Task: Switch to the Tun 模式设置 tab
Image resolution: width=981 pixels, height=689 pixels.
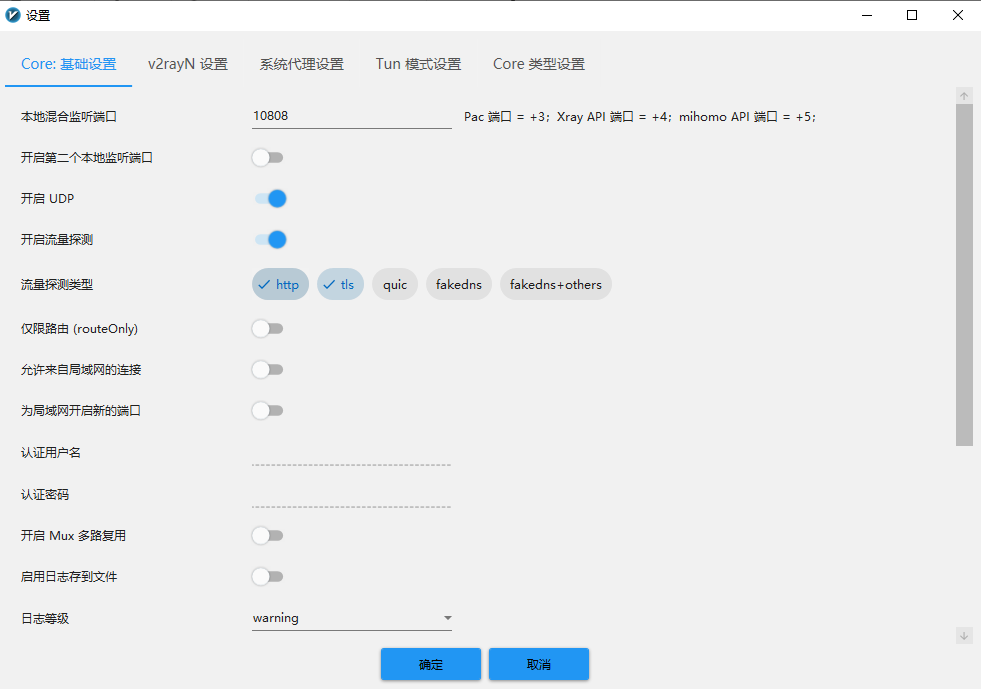Action: click(418, 64)
